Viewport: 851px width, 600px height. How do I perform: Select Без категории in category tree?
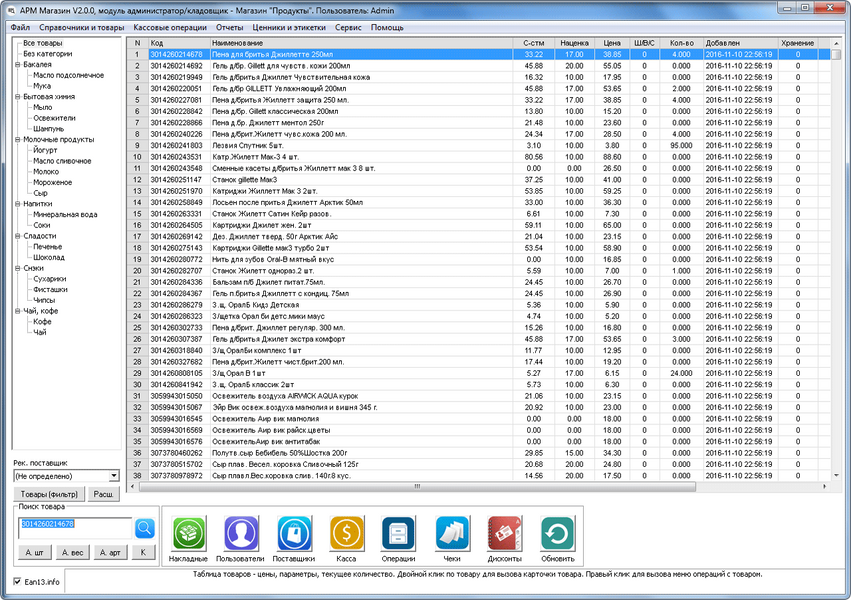click(x=47, y=54)
